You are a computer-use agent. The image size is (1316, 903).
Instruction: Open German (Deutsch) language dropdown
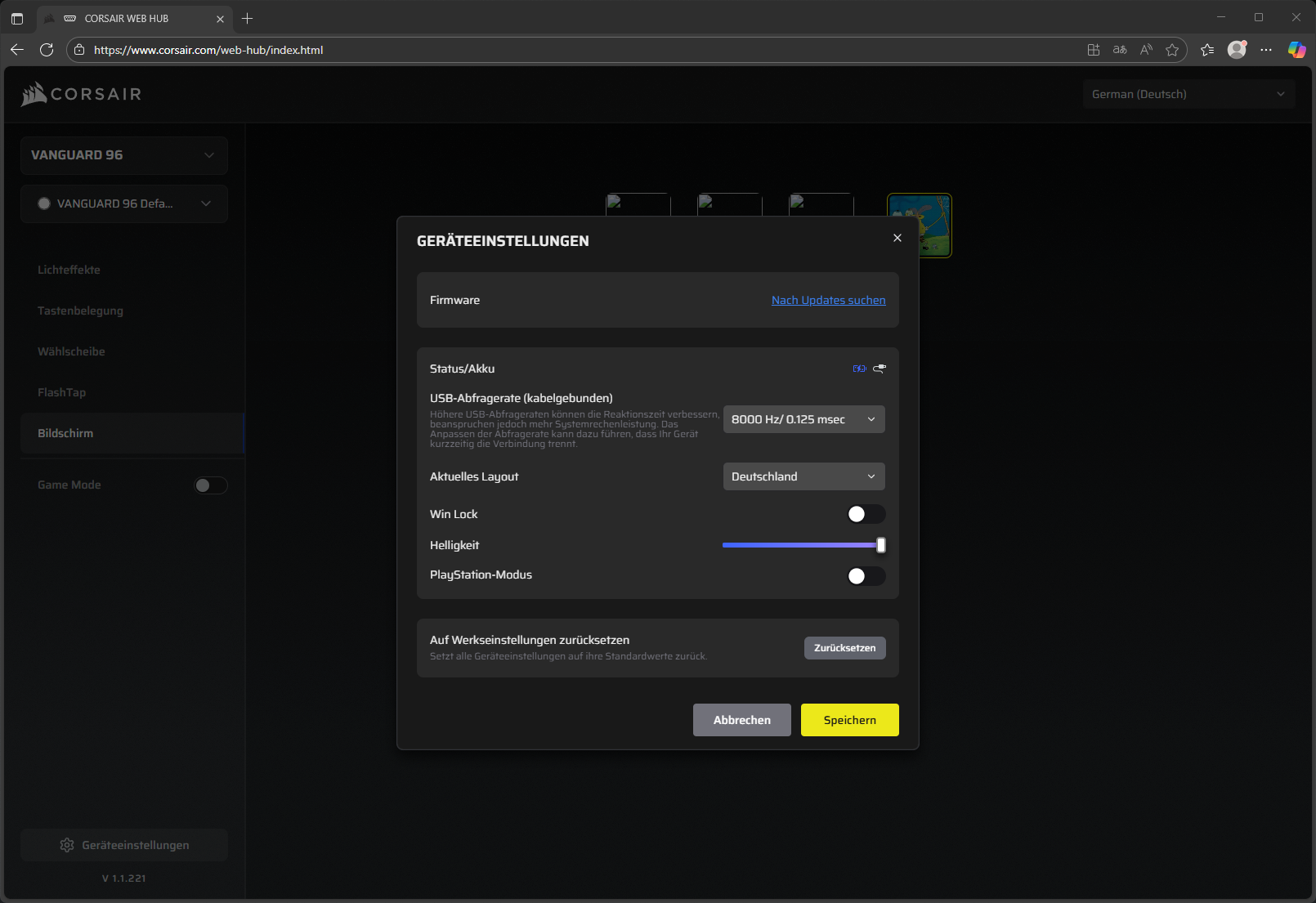(x=1188, y=94)
